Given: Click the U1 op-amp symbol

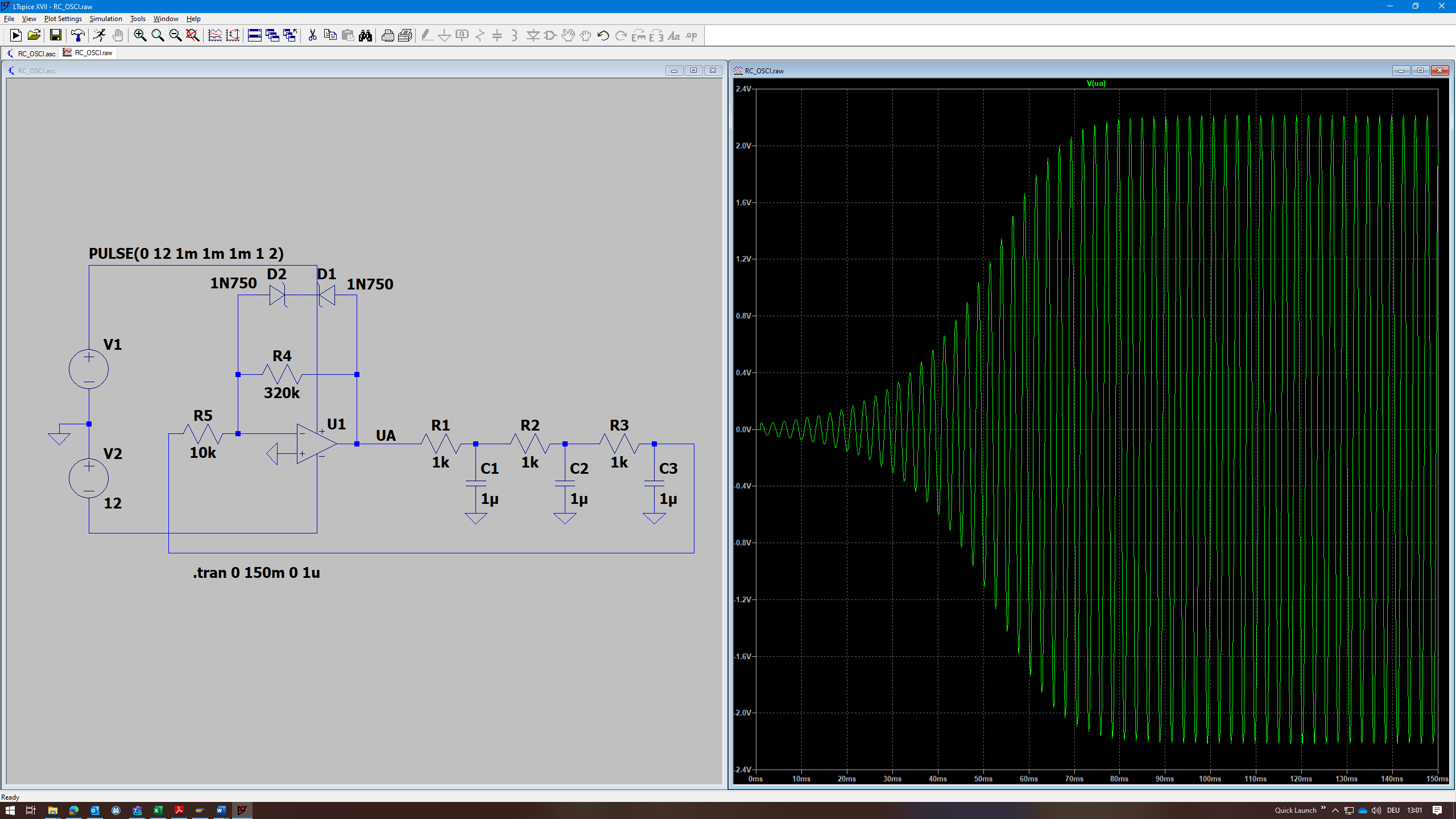Looking at the screenshot, I should pyautogui.click(x=316, y=444).
